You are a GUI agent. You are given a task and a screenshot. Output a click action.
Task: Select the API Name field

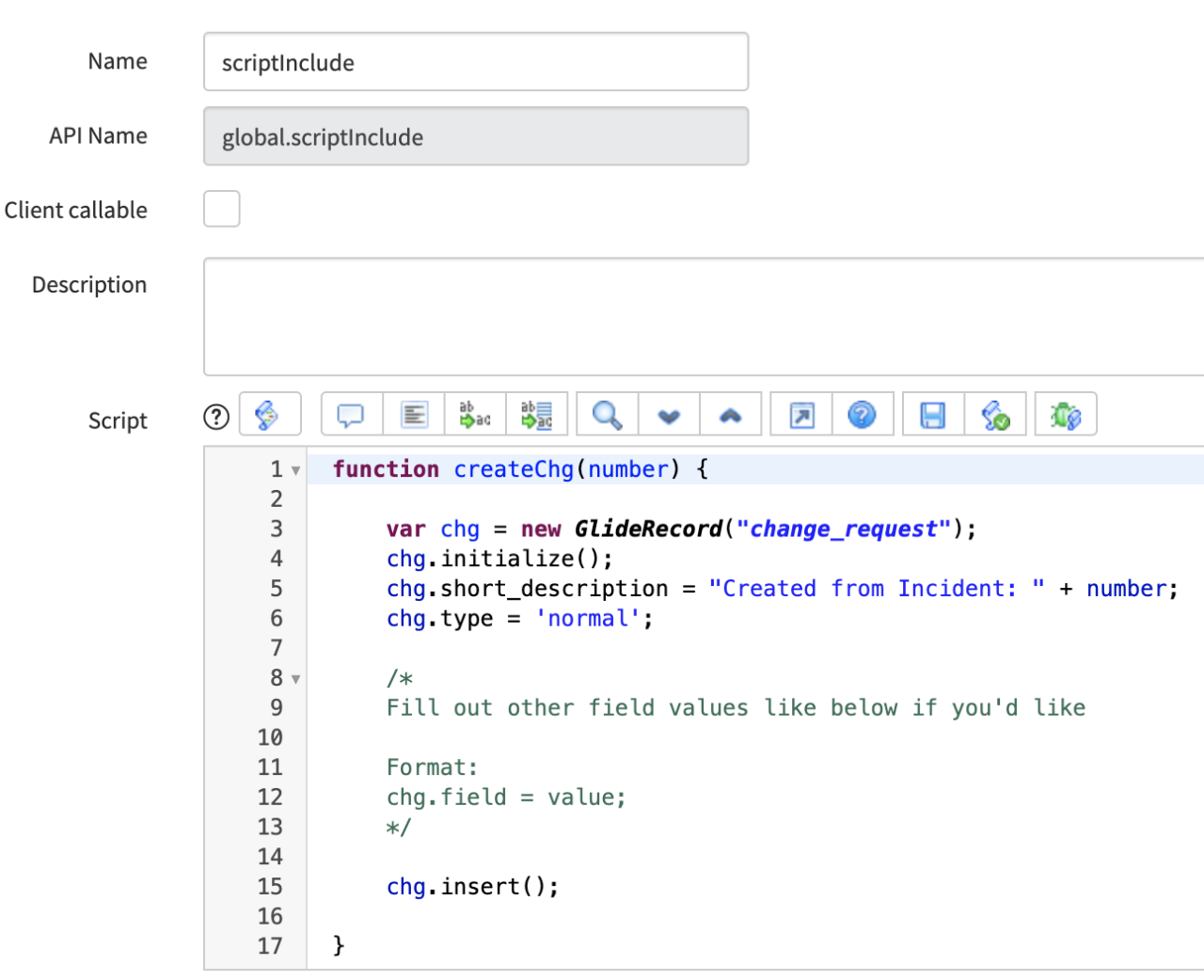tap(475, 136)
